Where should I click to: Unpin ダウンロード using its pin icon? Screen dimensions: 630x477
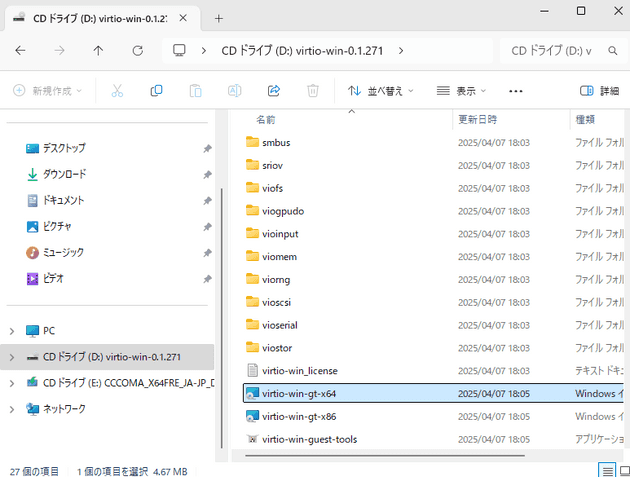click(207, 174)
